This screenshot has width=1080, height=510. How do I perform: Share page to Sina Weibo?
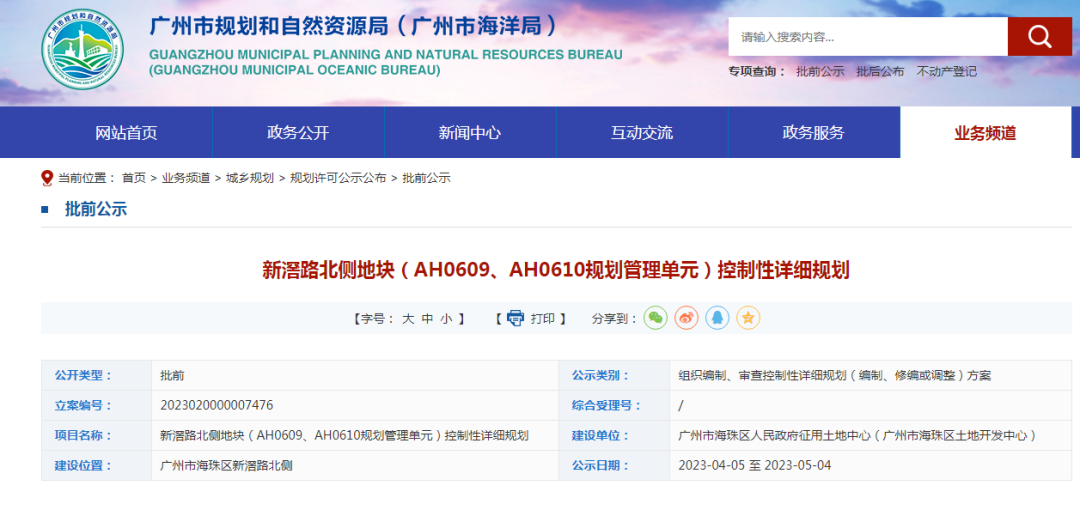coord(686,318)
